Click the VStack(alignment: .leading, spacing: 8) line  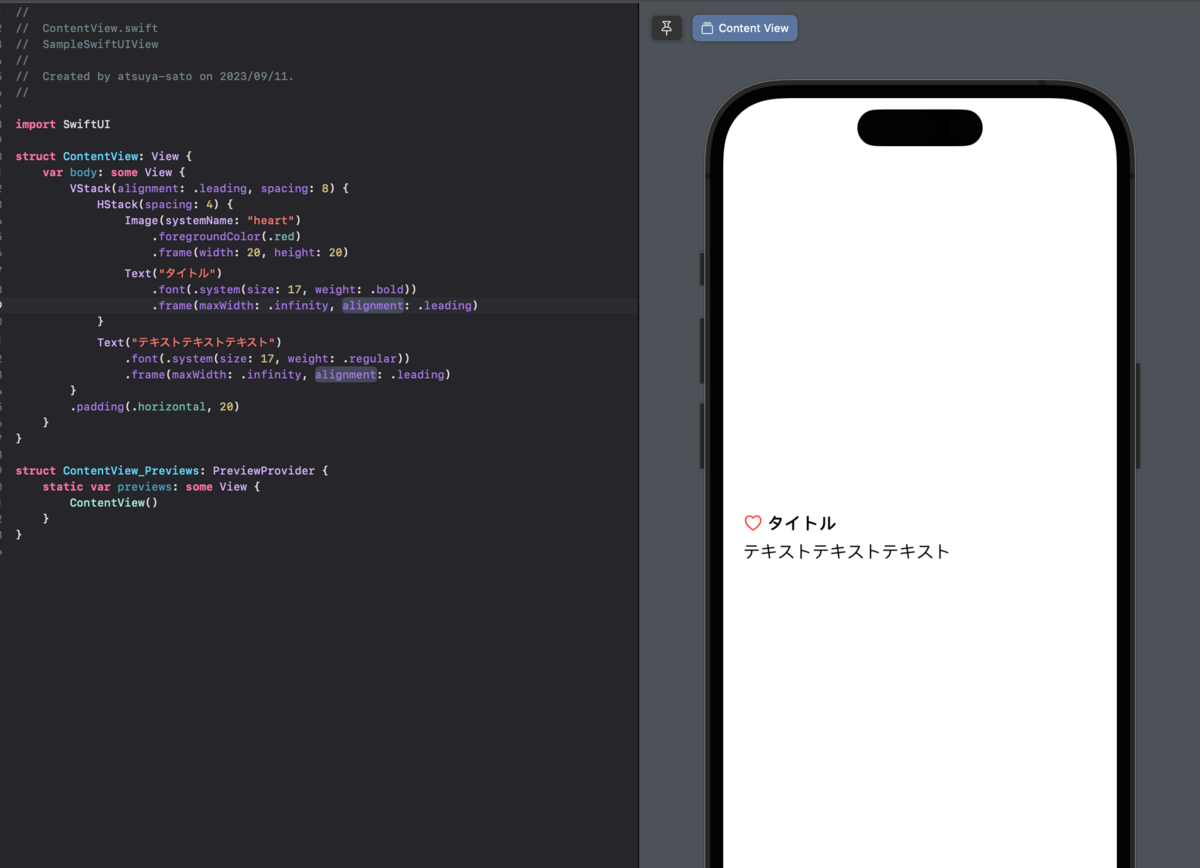click(209, 188)
